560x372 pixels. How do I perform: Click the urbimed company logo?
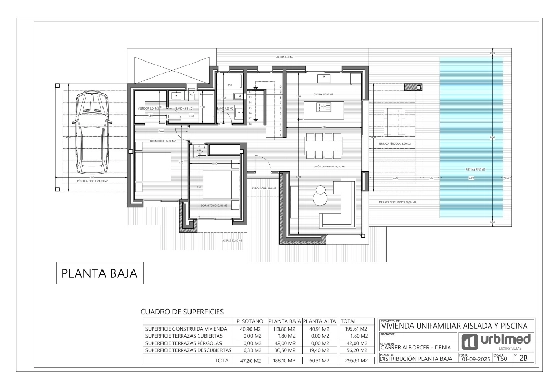[x=496, y=341]
